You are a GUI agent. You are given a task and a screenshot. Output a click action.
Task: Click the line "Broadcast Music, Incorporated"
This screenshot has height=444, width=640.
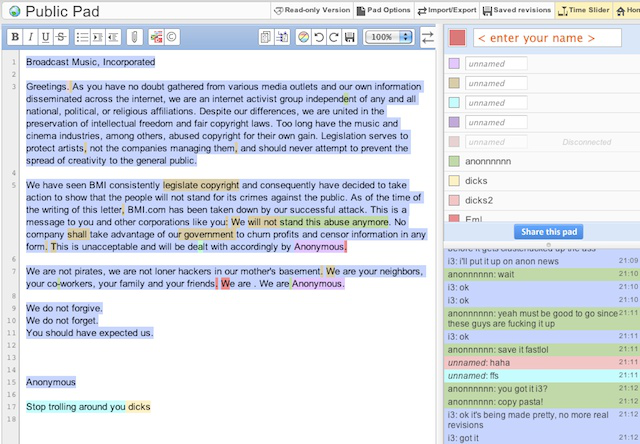tap(91, 62)
